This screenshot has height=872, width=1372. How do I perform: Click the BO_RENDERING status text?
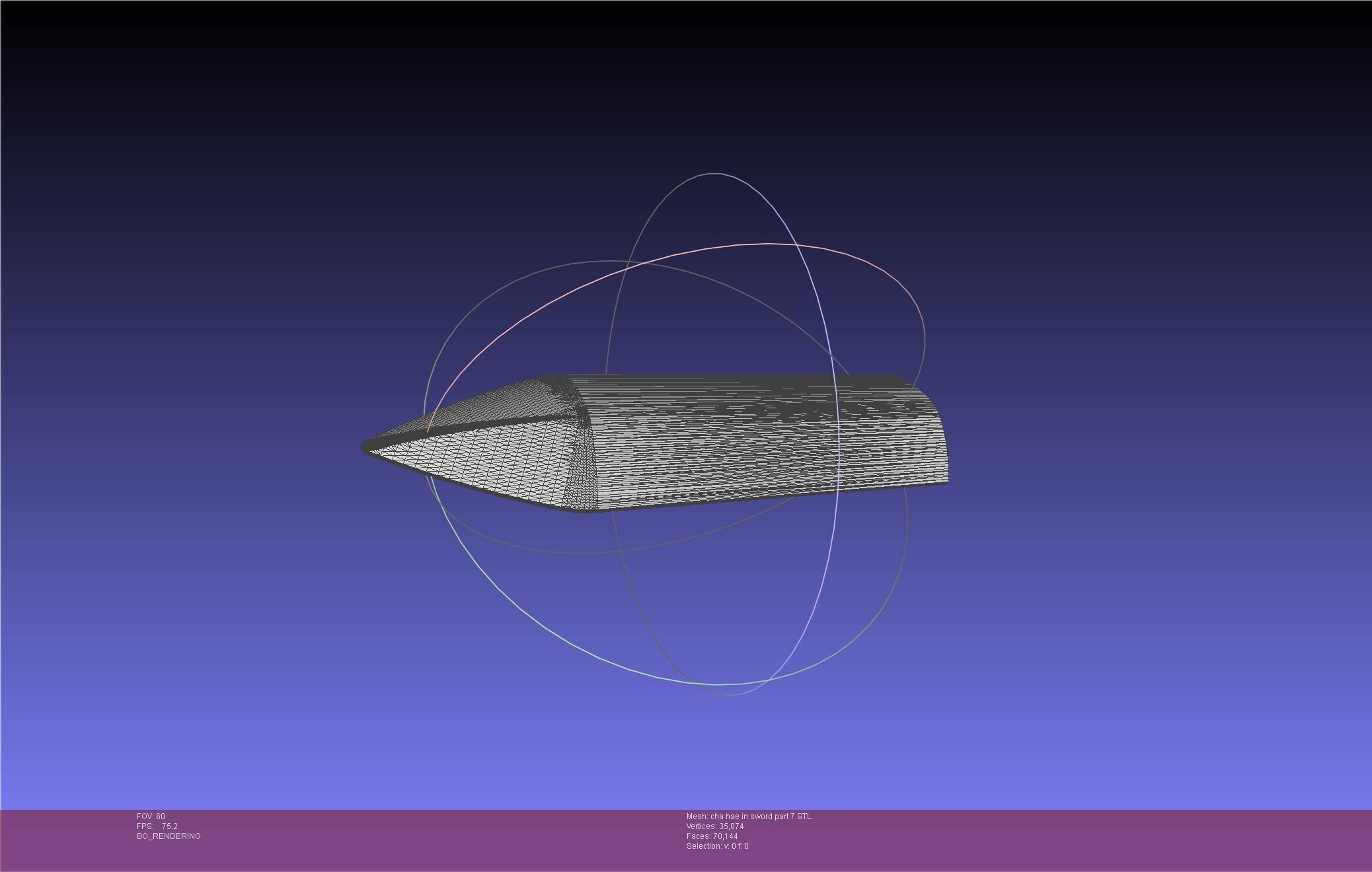(169, 836)
